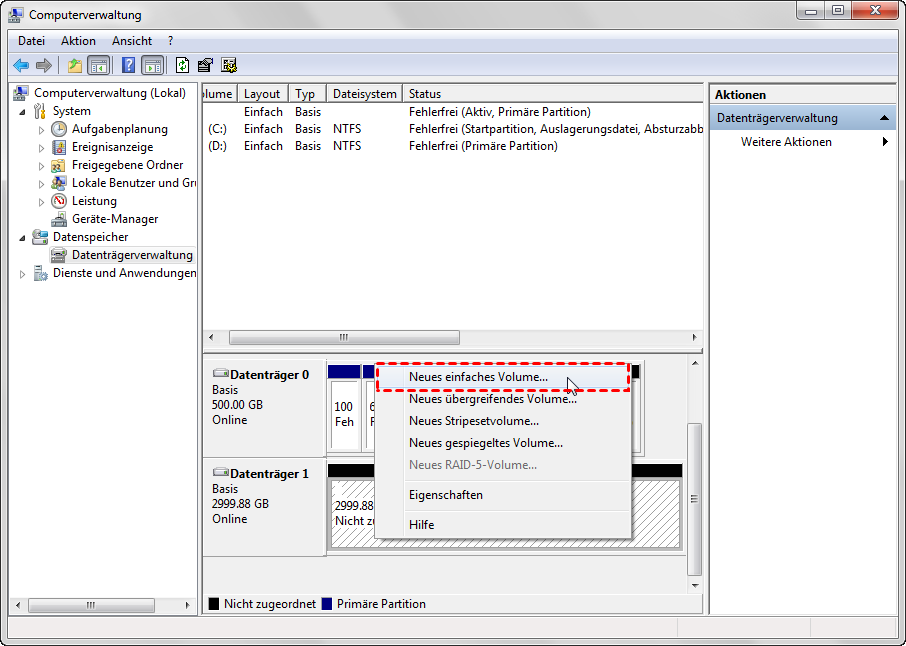This screenshot has height=646, width=906.
Task: Toggle the Show/Hide Console Tree icon
Action: [99, 65]
